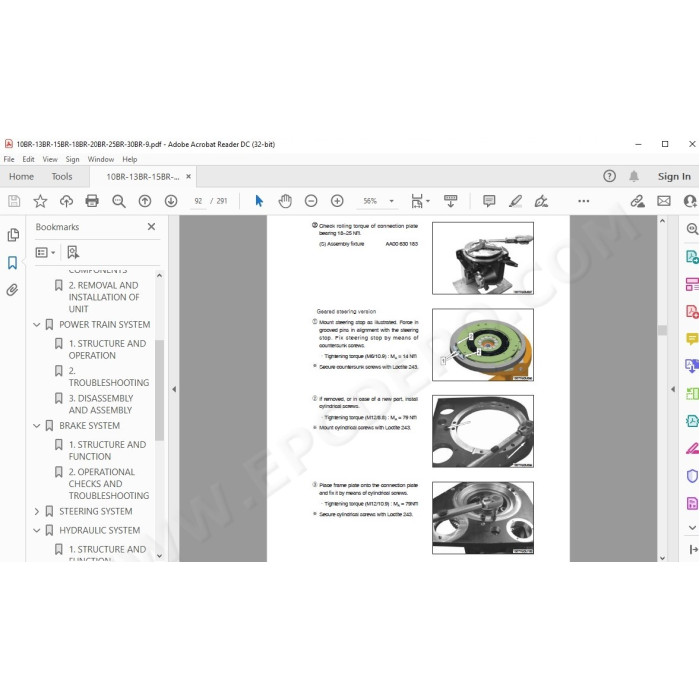Open the Attachments paperclip panel
This screenshot has height=700, width=700.
[x=12, y=290]
